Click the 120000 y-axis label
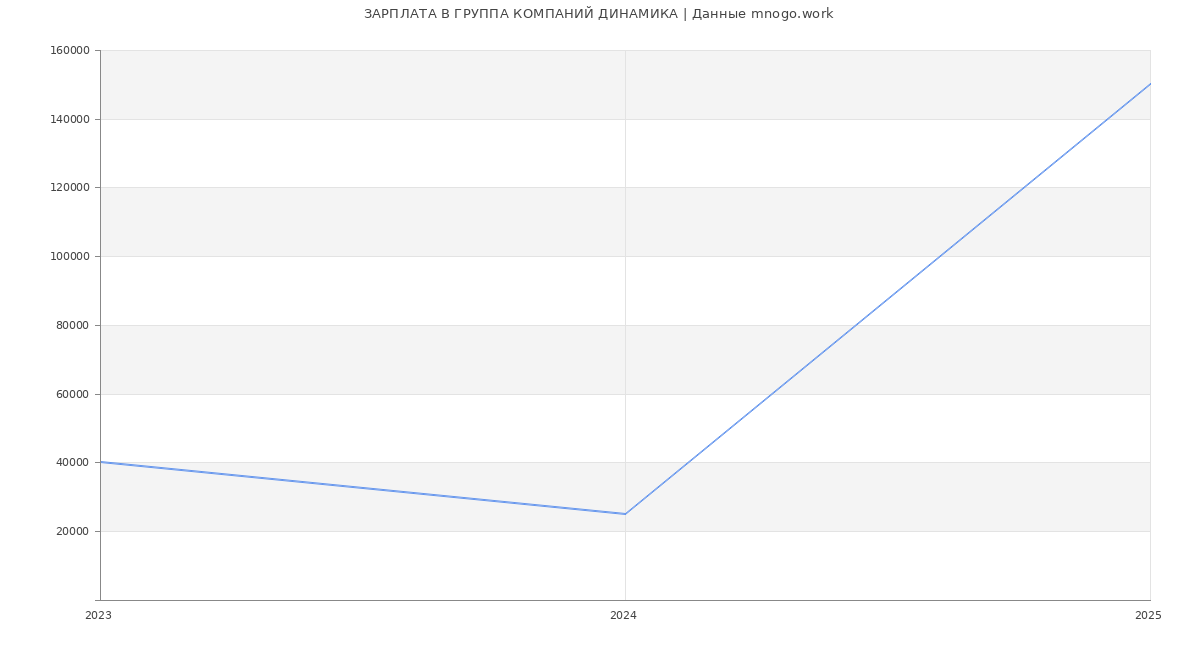Viewport: 1200px width, 650px height. 72,188
